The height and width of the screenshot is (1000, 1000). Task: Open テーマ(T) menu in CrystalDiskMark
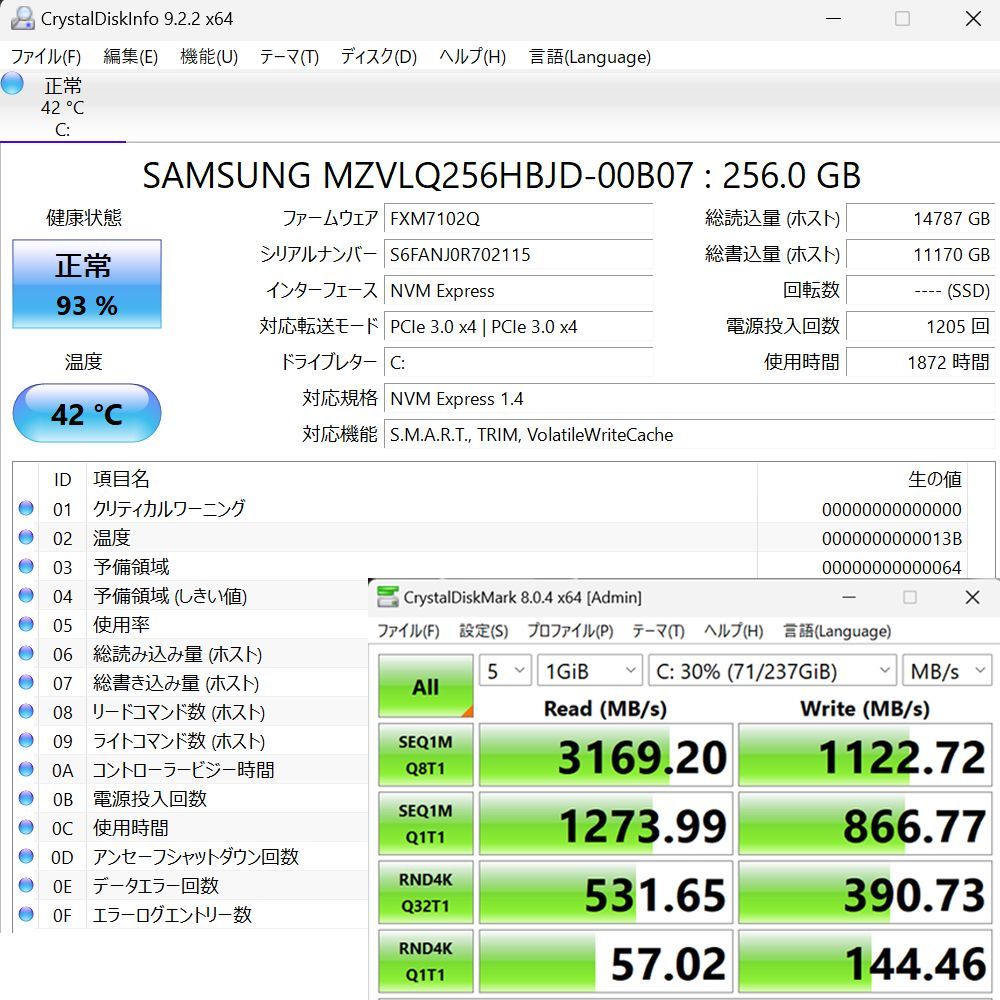(x=658, y=631)
